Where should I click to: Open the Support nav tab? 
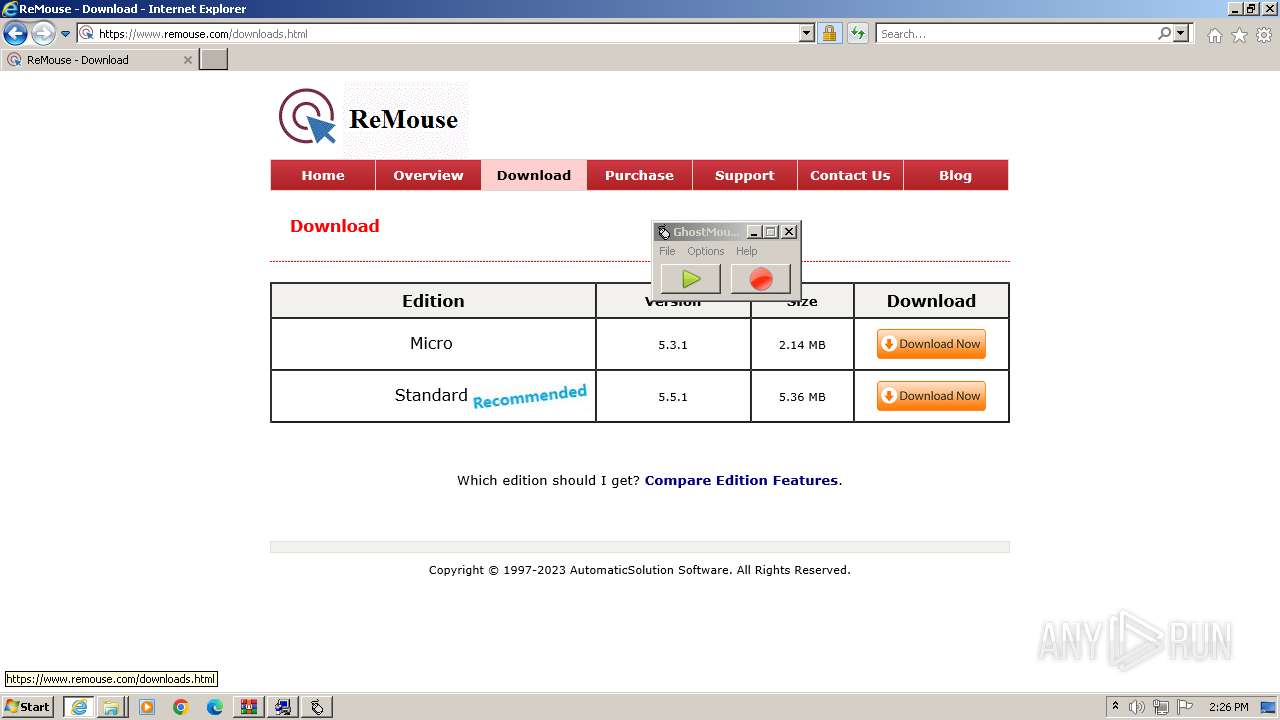coord(744,175)
